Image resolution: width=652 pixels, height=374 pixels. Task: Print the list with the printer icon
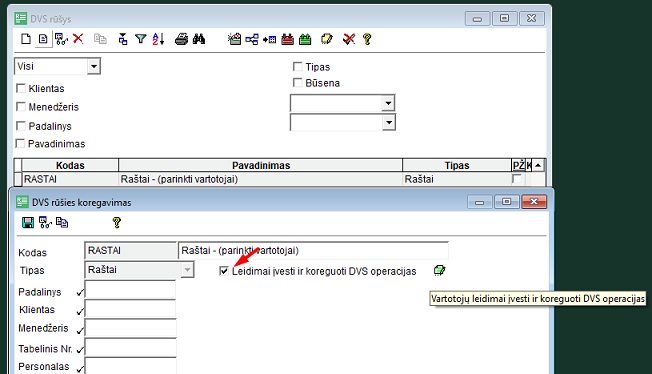[181, 39]
